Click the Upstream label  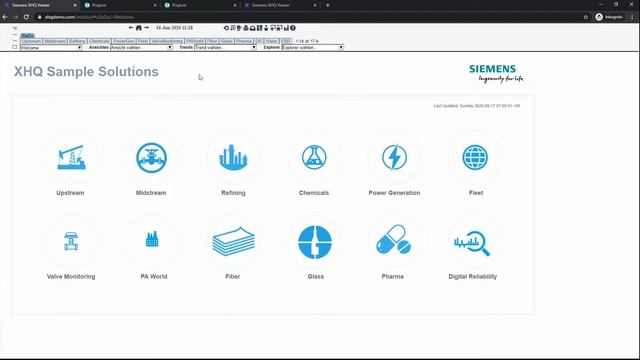70,193
